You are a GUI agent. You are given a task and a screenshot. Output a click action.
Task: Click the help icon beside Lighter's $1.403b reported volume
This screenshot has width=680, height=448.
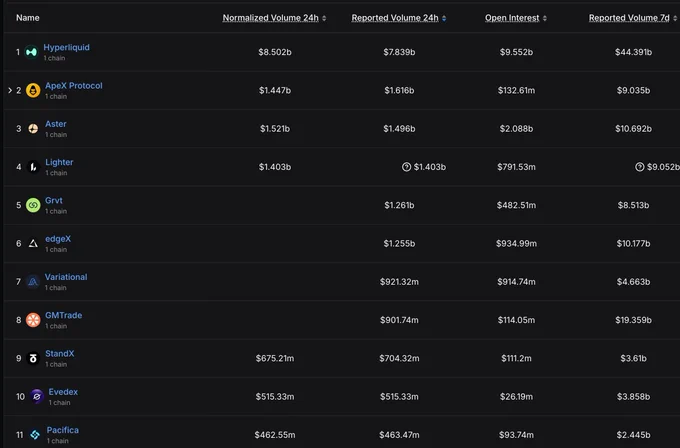[x=406, y=167]
